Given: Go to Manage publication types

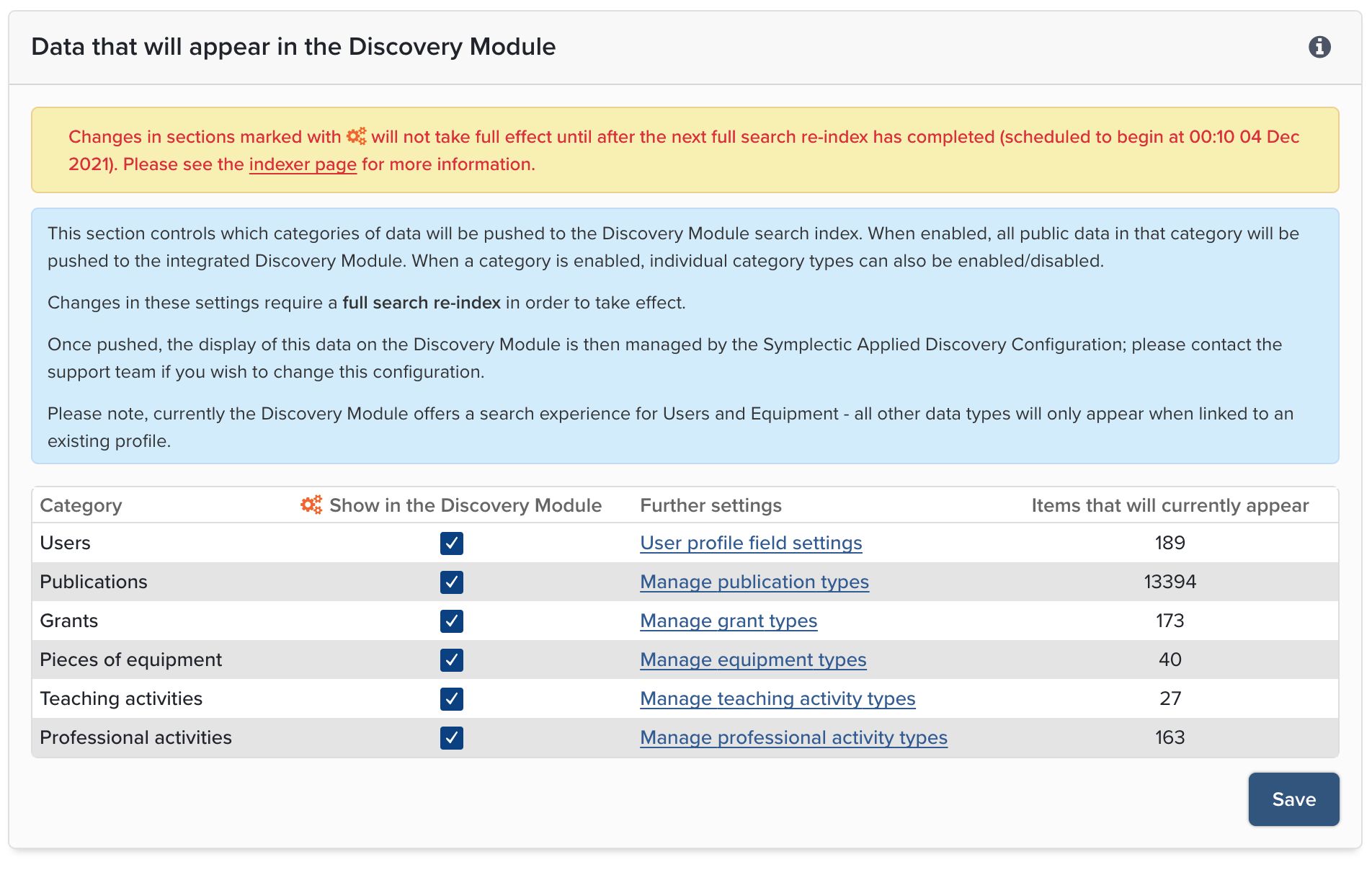Looking at the screenshot, I should pyautogui.click(x=754, y=582).
